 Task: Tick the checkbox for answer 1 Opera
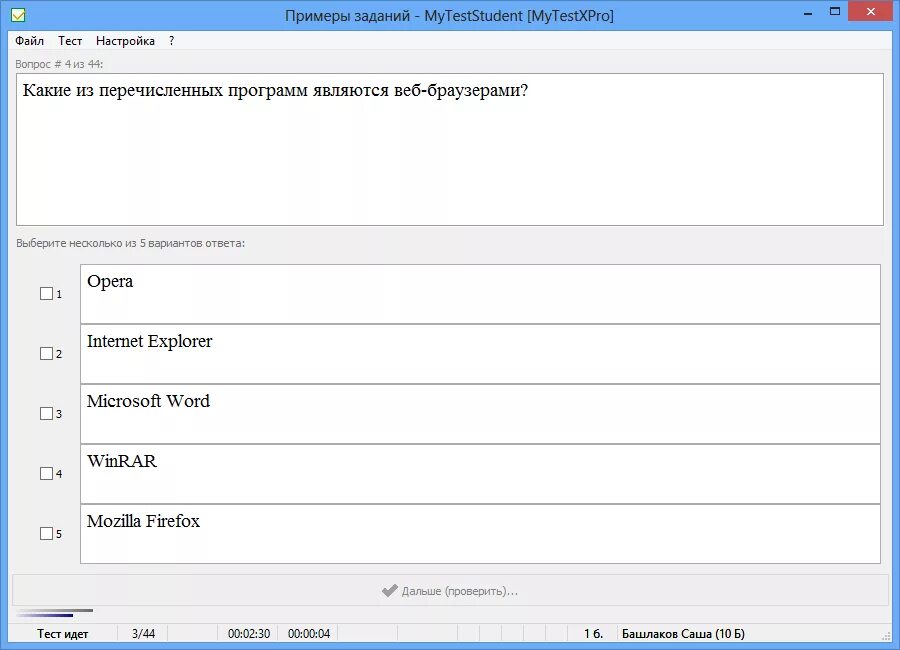[46, 293]
